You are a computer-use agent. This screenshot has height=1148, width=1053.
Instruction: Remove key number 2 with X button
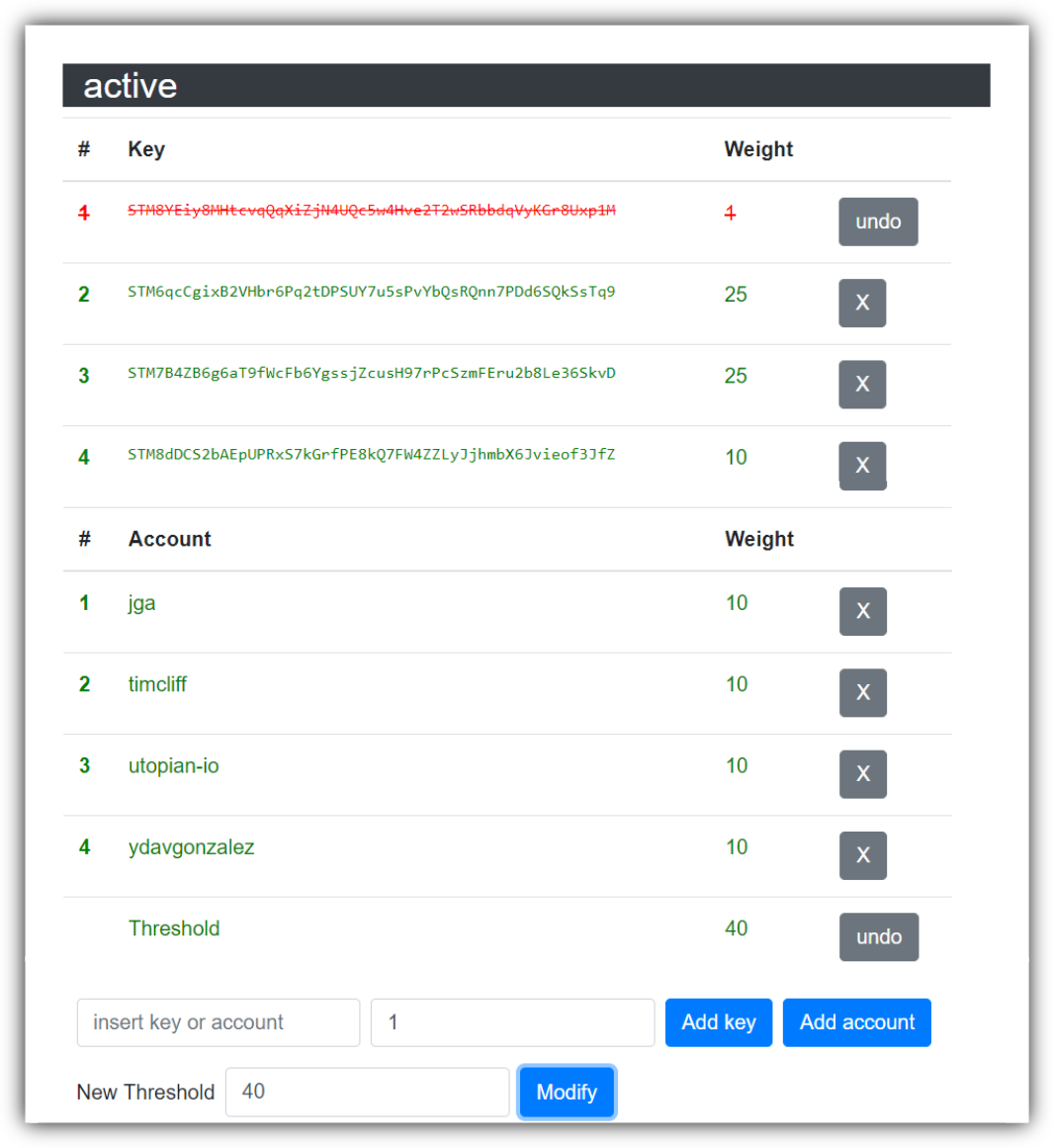click(862, 303)
